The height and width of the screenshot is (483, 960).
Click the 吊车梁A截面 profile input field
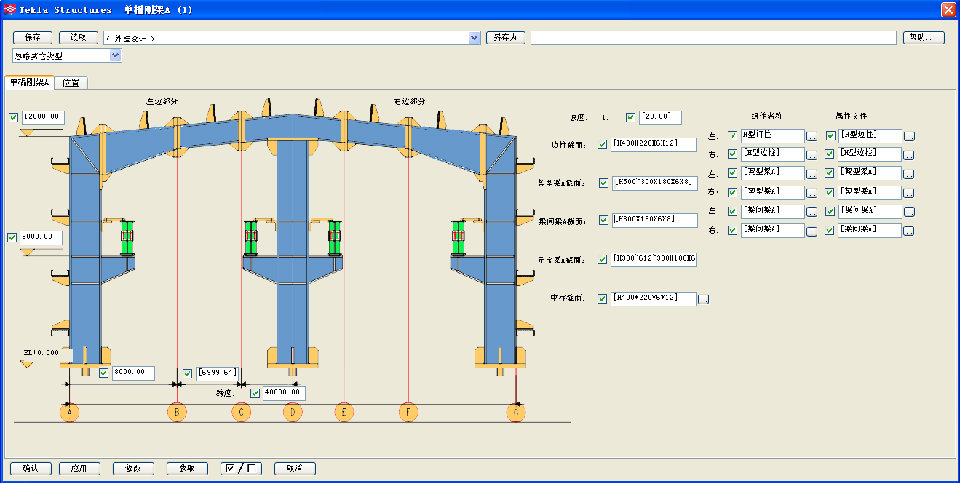[x=654, y=259]
